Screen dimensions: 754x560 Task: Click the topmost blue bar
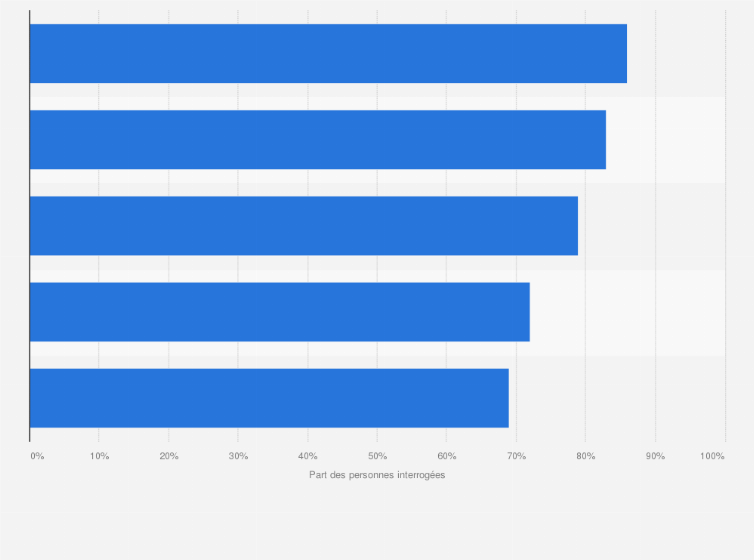point(328,54)
